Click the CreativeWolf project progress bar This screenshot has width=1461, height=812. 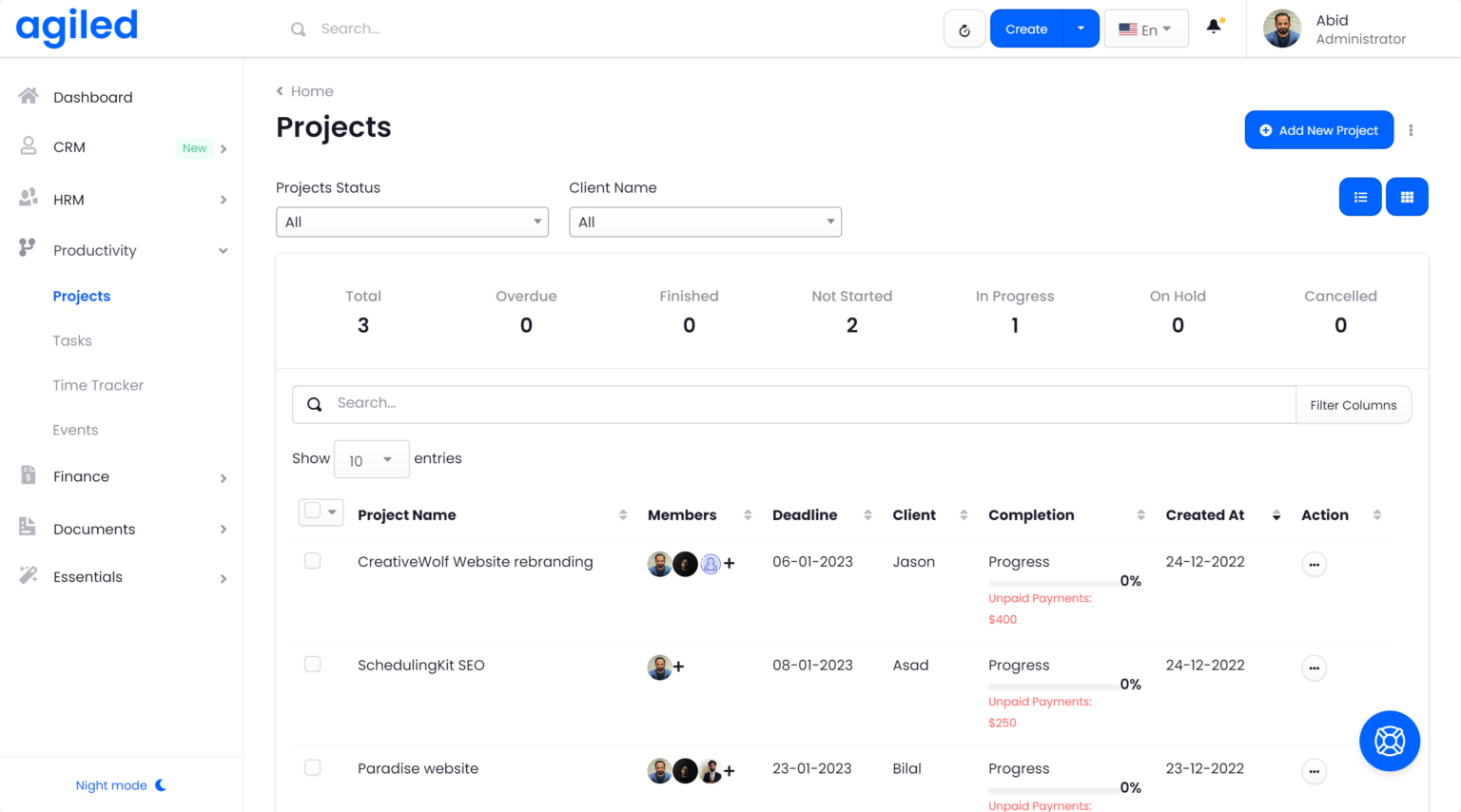(1052, 582)
